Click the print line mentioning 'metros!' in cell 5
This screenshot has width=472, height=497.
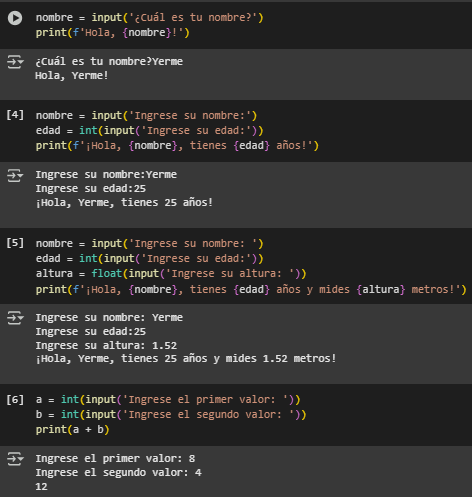pyautogui.click(x=251, y=289)
